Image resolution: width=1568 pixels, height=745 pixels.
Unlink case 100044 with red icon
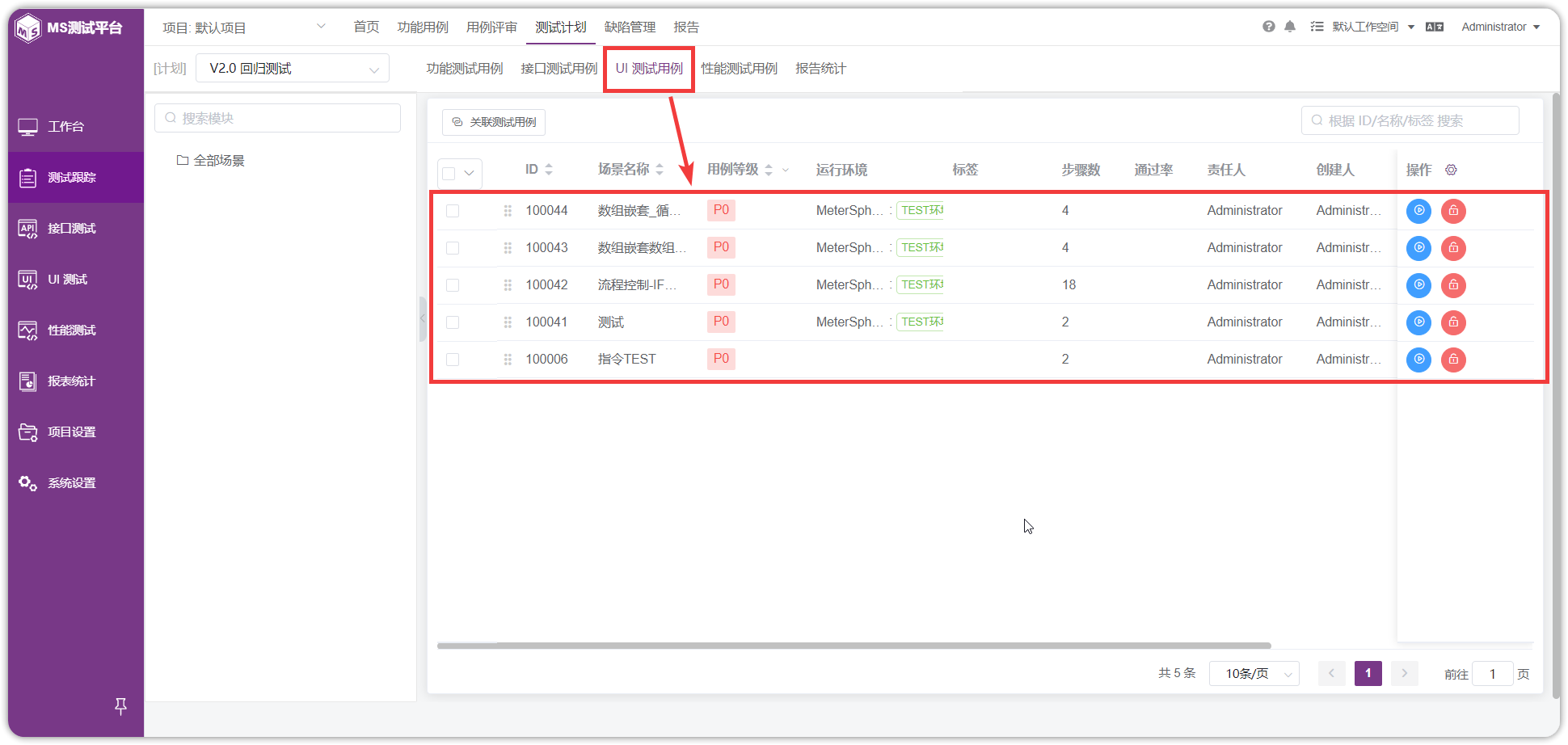(x=1453, y=211)
